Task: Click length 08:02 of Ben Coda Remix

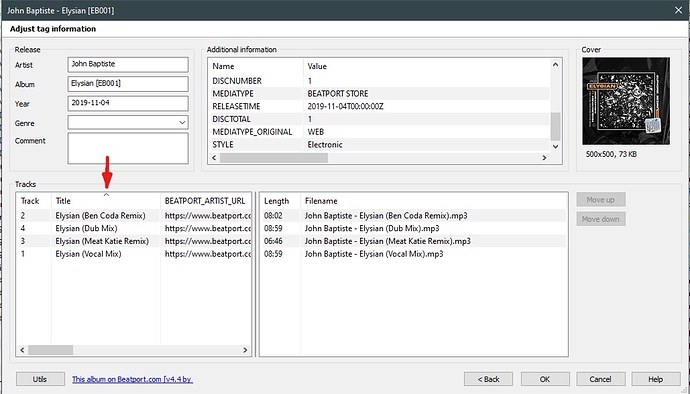Action: tap(273, 216)
